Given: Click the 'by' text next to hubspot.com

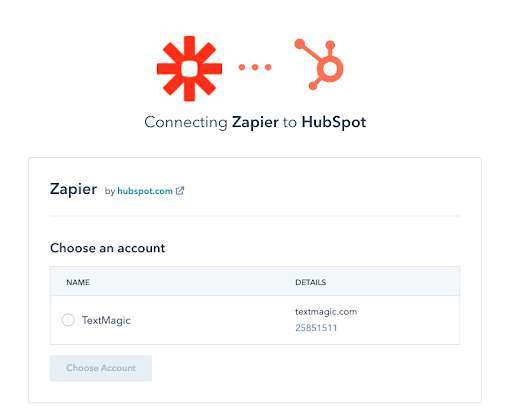Looking at the screenshot, I should click(110, 191).
